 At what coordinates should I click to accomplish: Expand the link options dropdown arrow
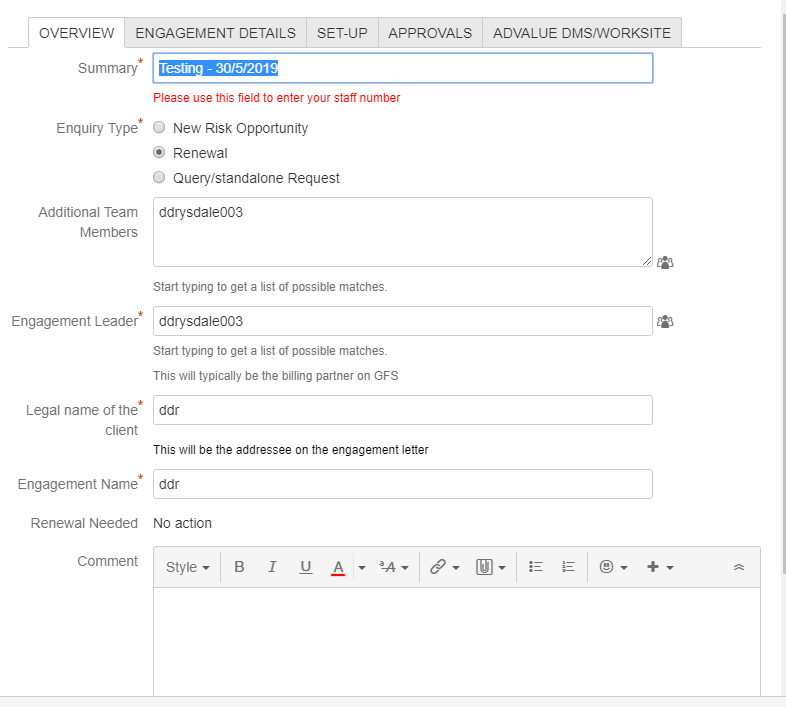(x=456, y=568)
